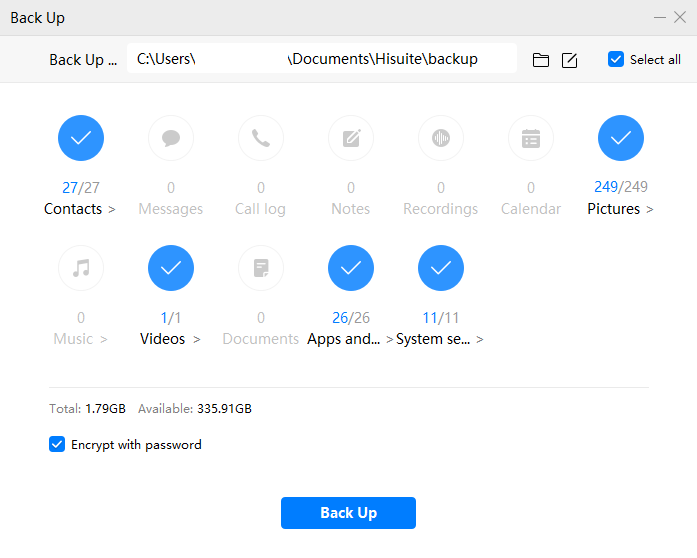Screen dimensions: 697x558
Task: Click the Calendar icon
Action: [531, 138]
